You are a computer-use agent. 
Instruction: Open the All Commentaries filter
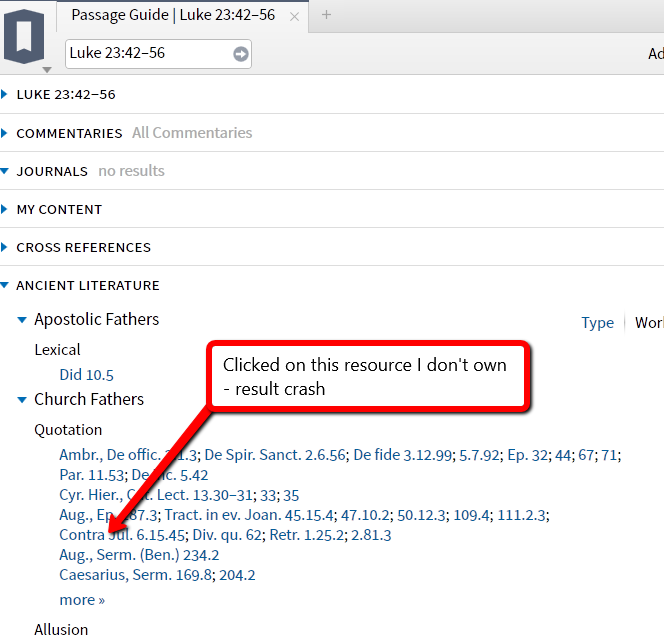(x=192, y=133)
